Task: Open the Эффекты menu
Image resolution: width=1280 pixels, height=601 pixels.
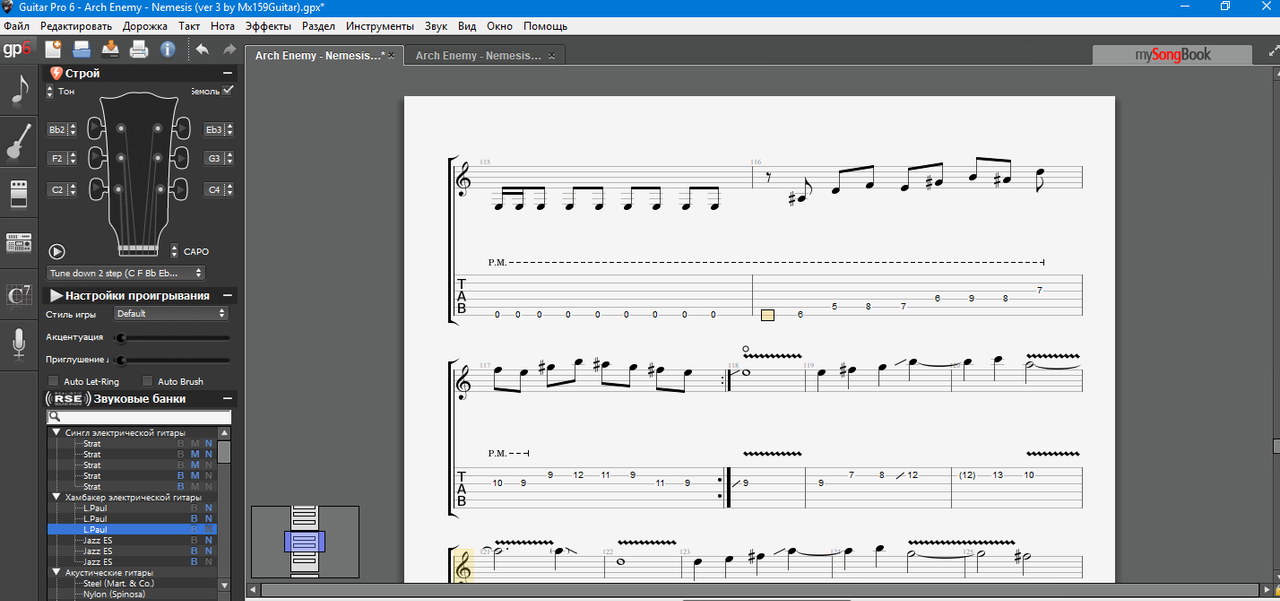Action: click(269, 26)
